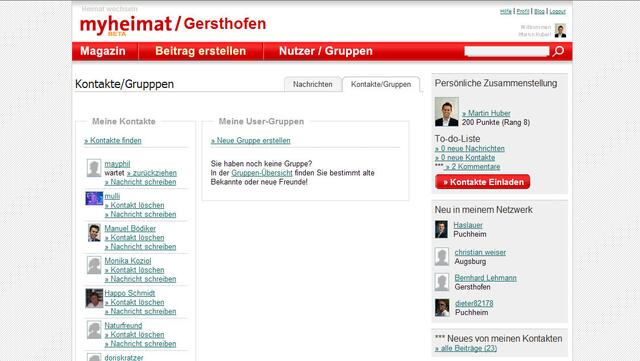The width and height of the screenshot is (640, 361).
Task: Open Happo Schmidt's avatar photo
Action: pyautogui.click(x=94, y=298)
